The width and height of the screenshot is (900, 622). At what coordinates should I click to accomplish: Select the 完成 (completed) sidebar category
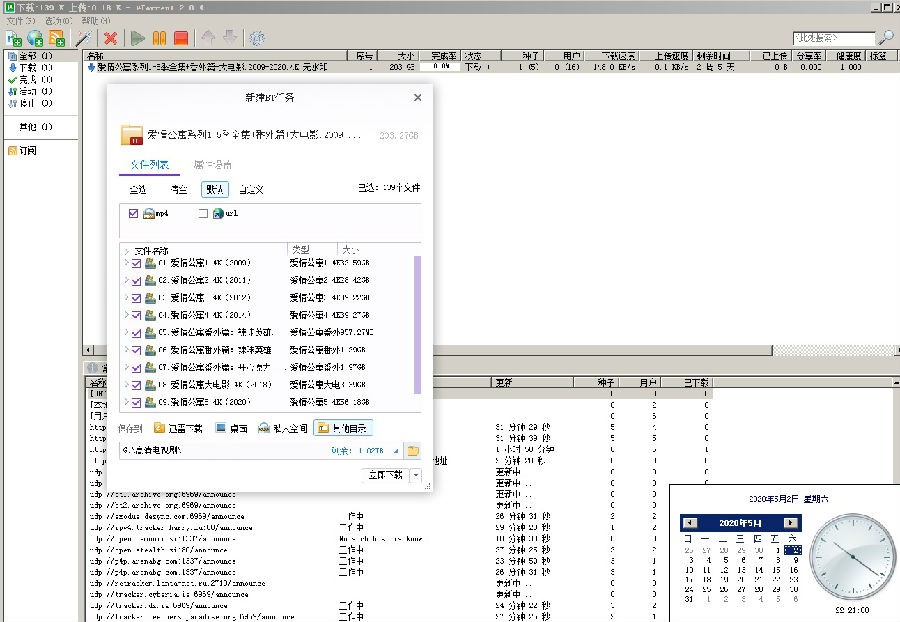30,80
